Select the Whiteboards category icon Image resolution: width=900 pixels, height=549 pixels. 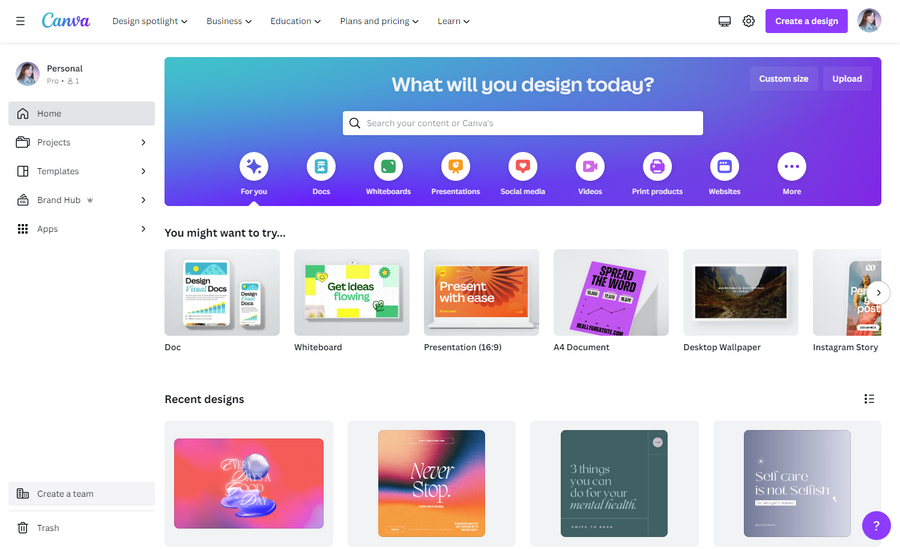click(x=388, y=167)
